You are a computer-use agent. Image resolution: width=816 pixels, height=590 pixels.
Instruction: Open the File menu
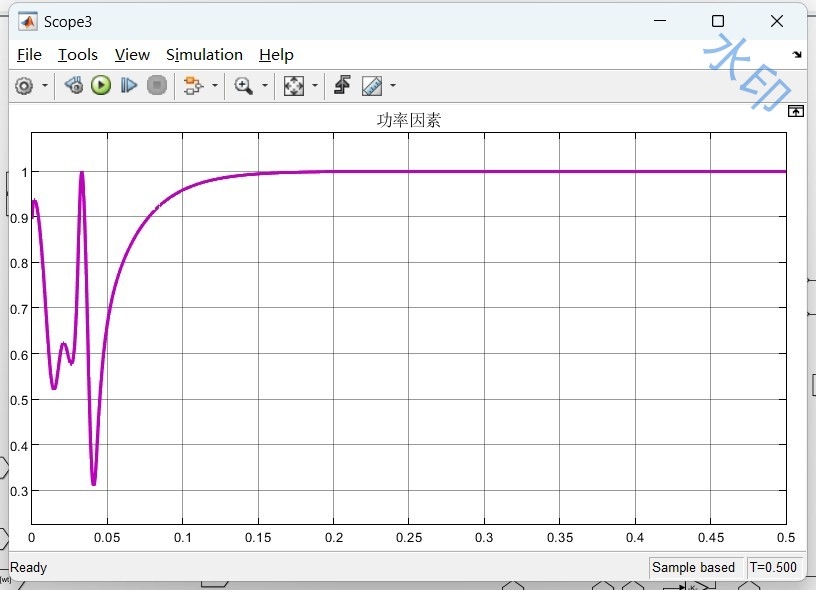(29, 55)
